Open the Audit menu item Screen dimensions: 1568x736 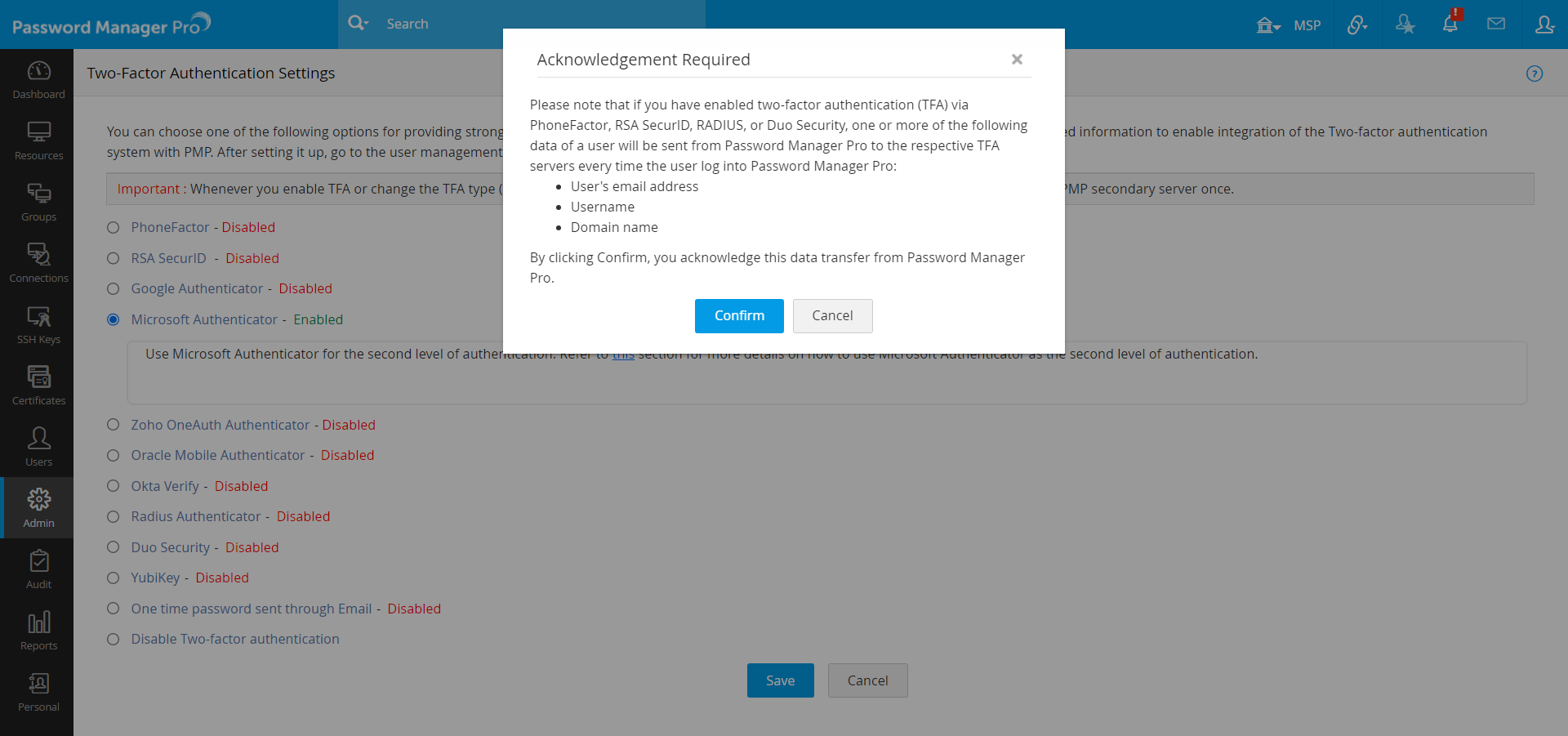point(38,569)
